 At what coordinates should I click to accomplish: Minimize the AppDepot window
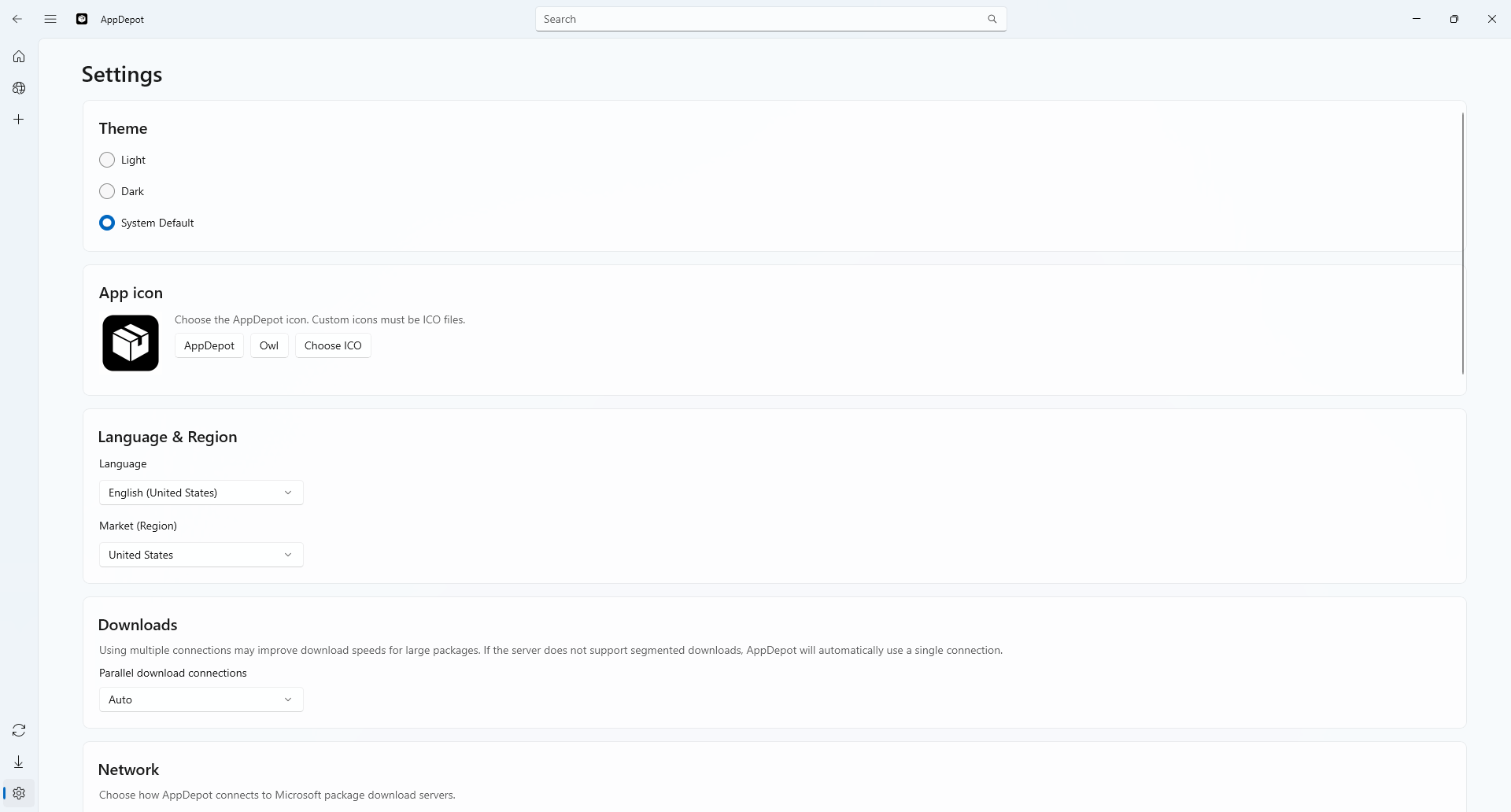[x=1417, y=19]
